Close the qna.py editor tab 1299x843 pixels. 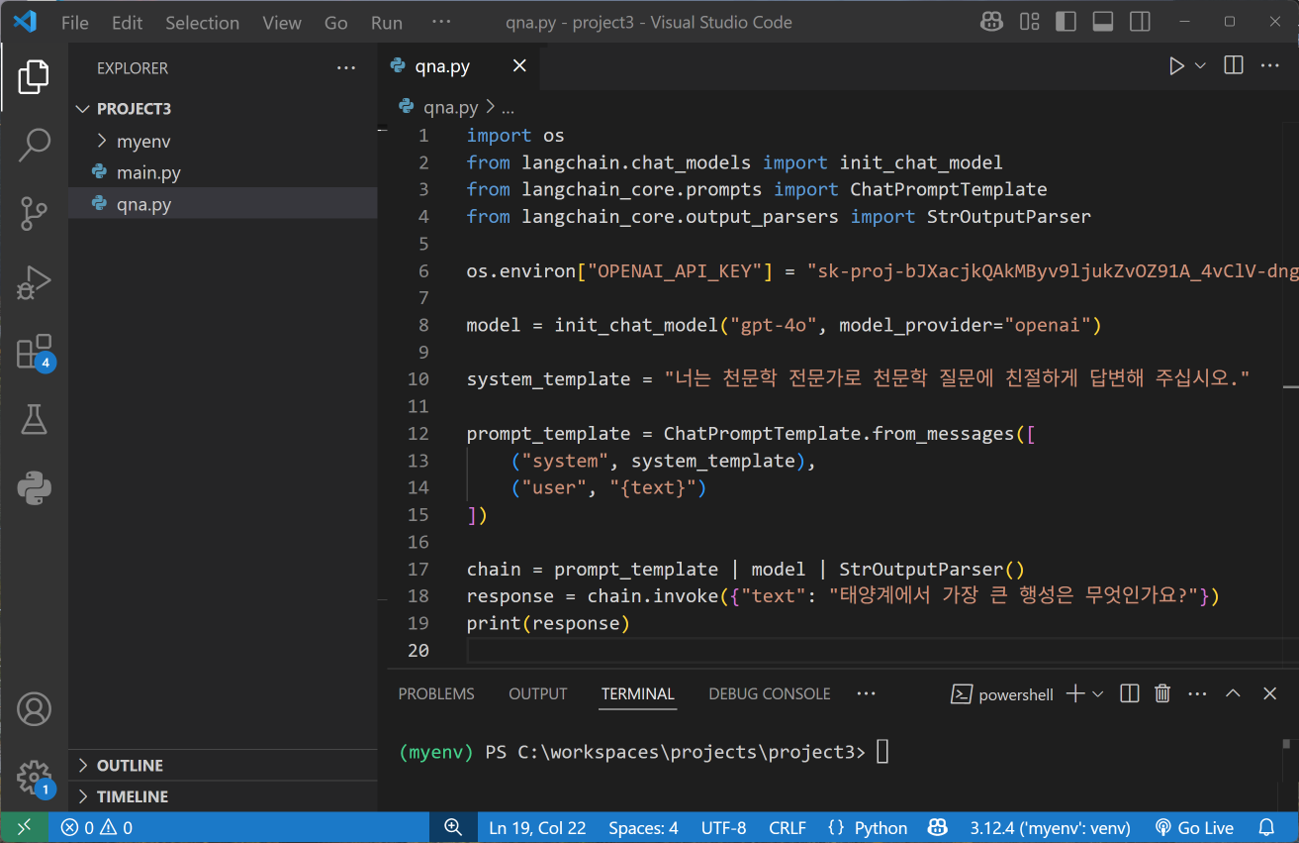pyautogui.click(x=519, y=66)
